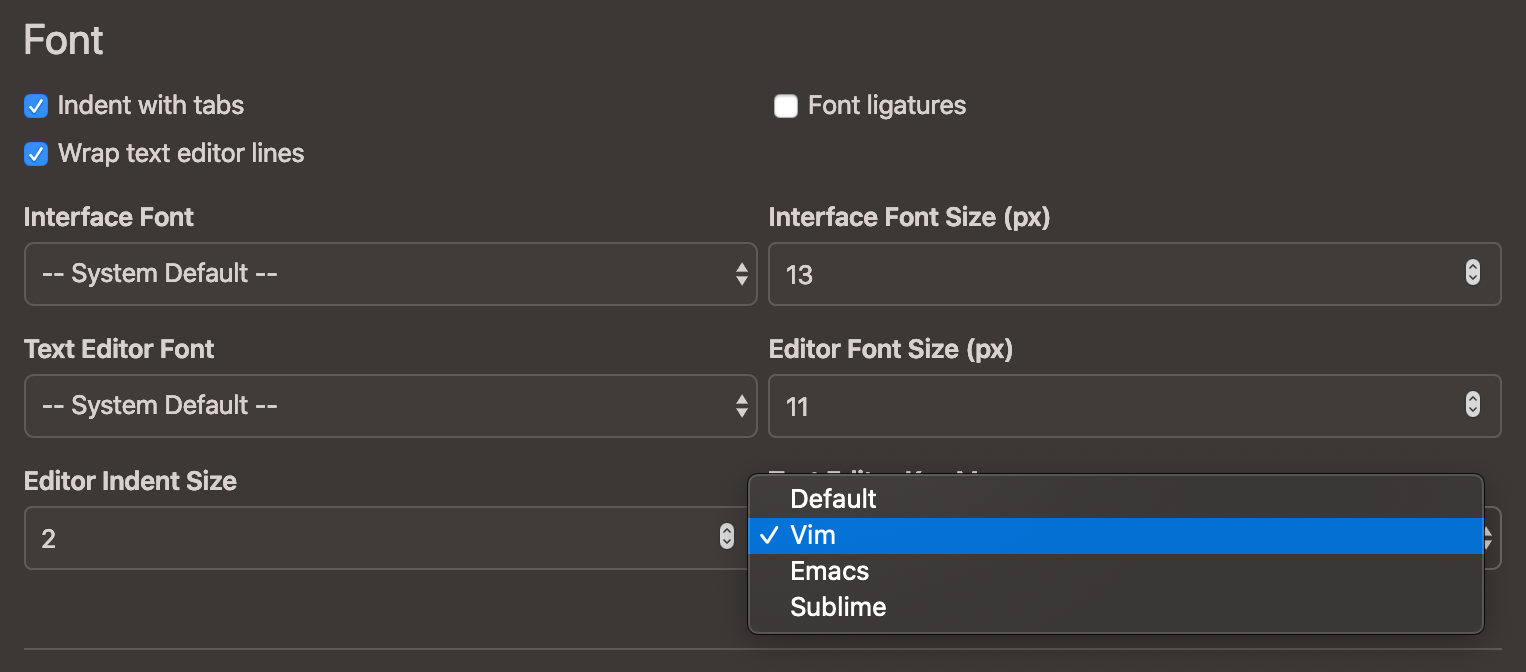Uncheck Indent with tabs checkbox
Screen dimensions: 1526x672
click(x=36, y=105)
